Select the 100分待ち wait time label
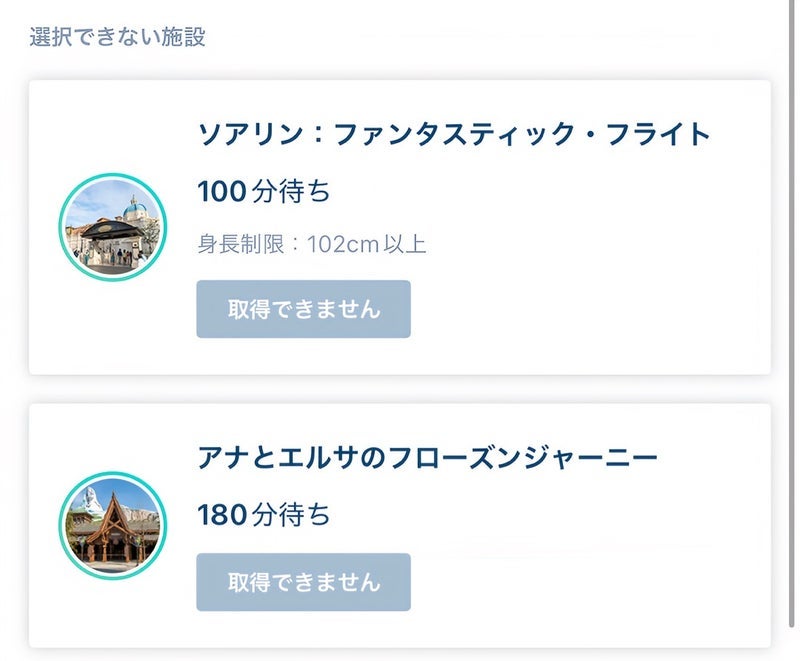 point(264,191)
